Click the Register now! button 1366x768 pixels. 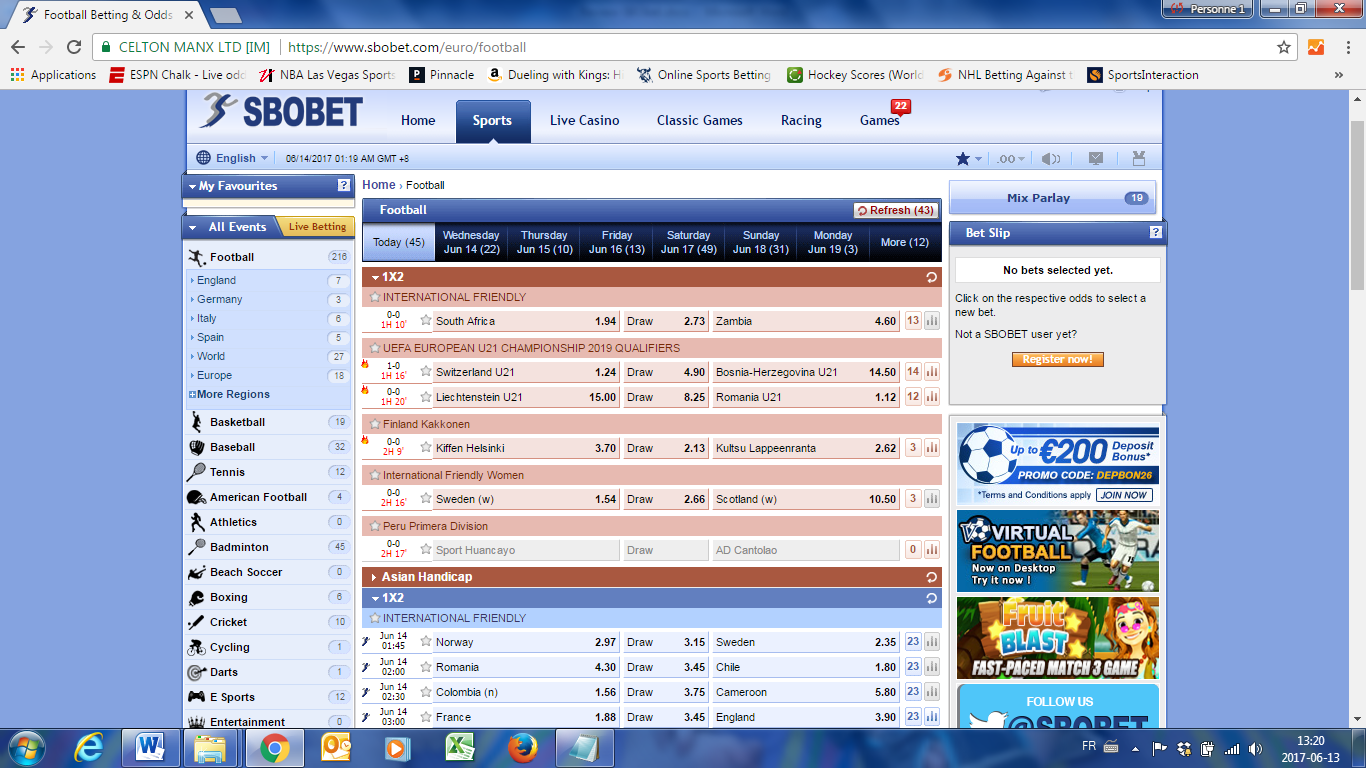1057,359
